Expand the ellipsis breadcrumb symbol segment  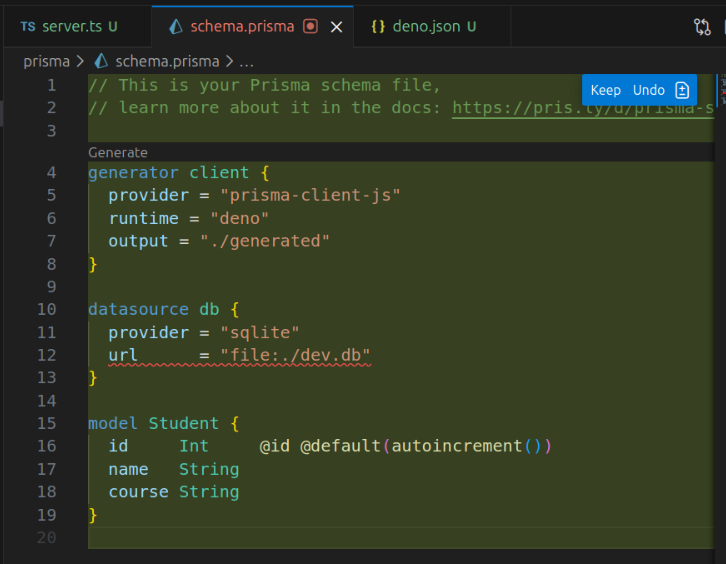coord(246,61)
